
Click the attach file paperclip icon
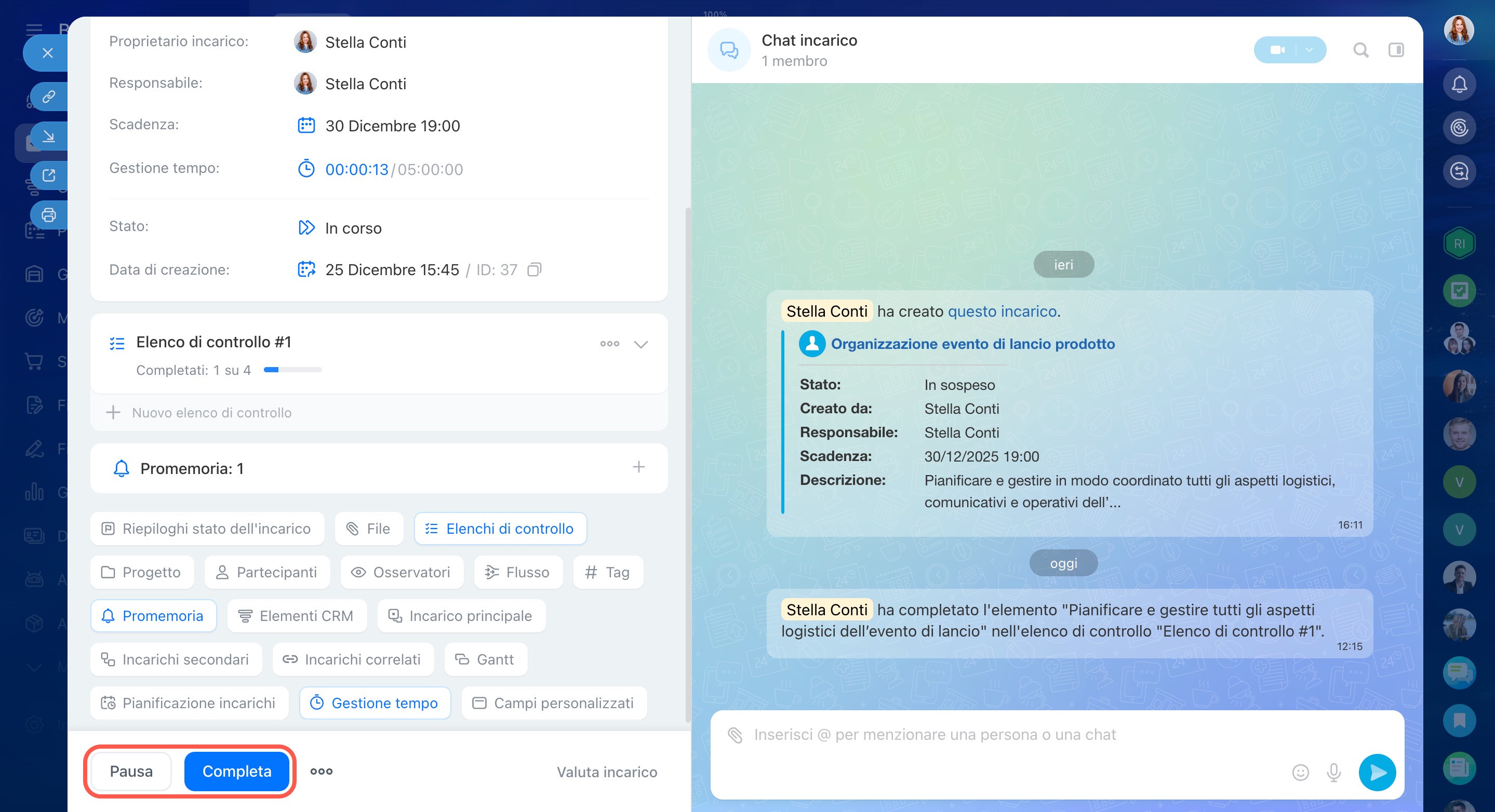click(735, 735)
